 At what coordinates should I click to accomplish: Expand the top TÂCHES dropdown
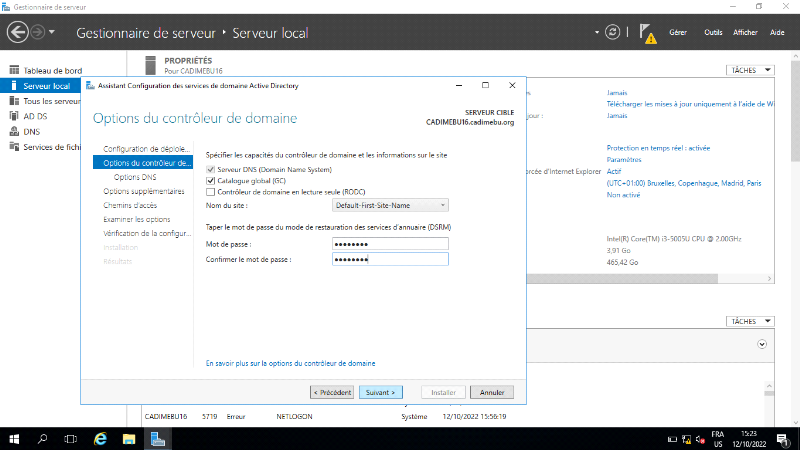(750, 71)
